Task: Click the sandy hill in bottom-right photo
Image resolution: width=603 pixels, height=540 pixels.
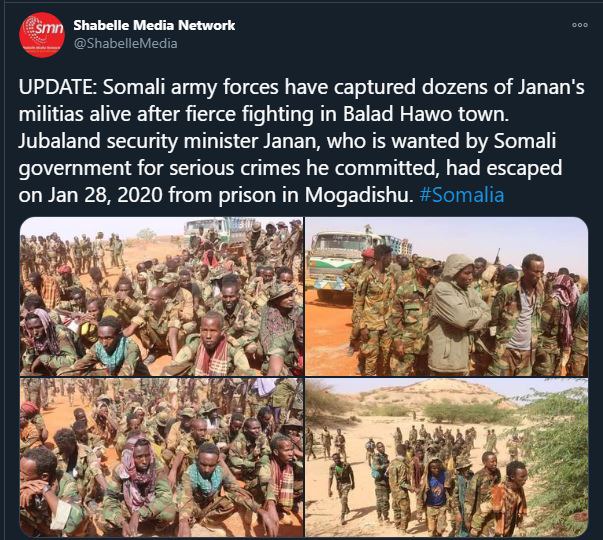Action: (x=431, y=394)
